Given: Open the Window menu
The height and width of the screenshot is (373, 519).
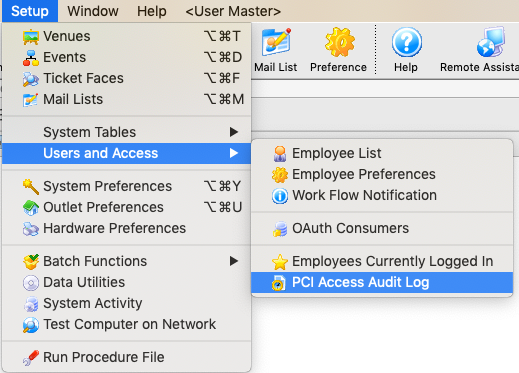Looking at the screenshot, I should point(93,11).
